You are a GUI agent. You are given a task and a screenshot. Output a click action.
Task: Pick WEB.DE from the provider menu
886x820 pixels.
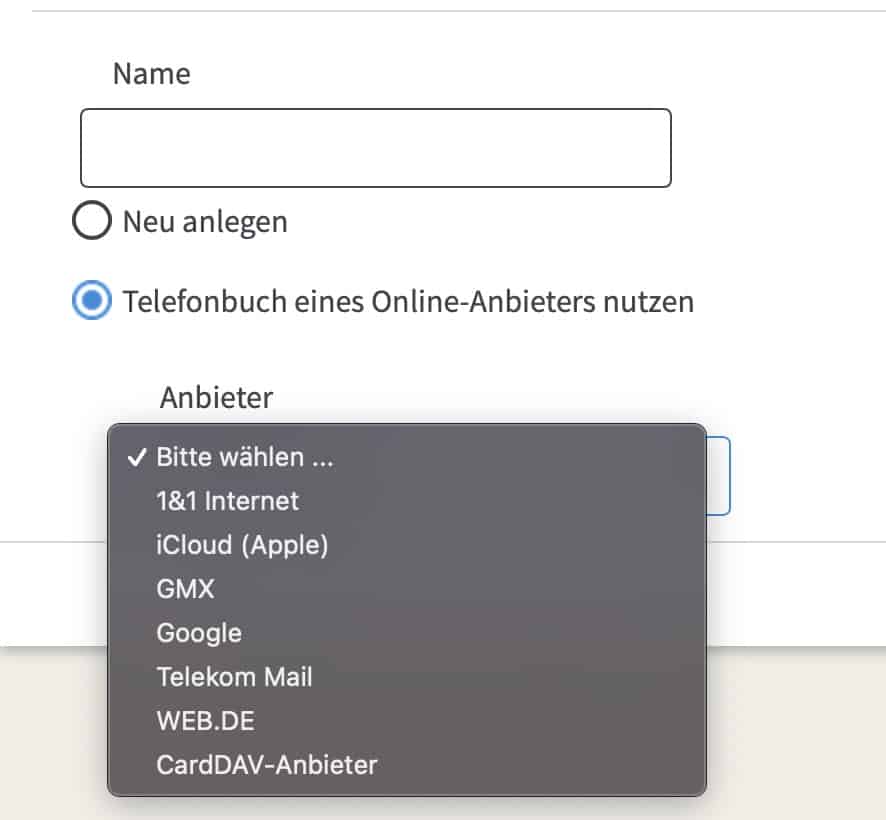pos(406,721)
